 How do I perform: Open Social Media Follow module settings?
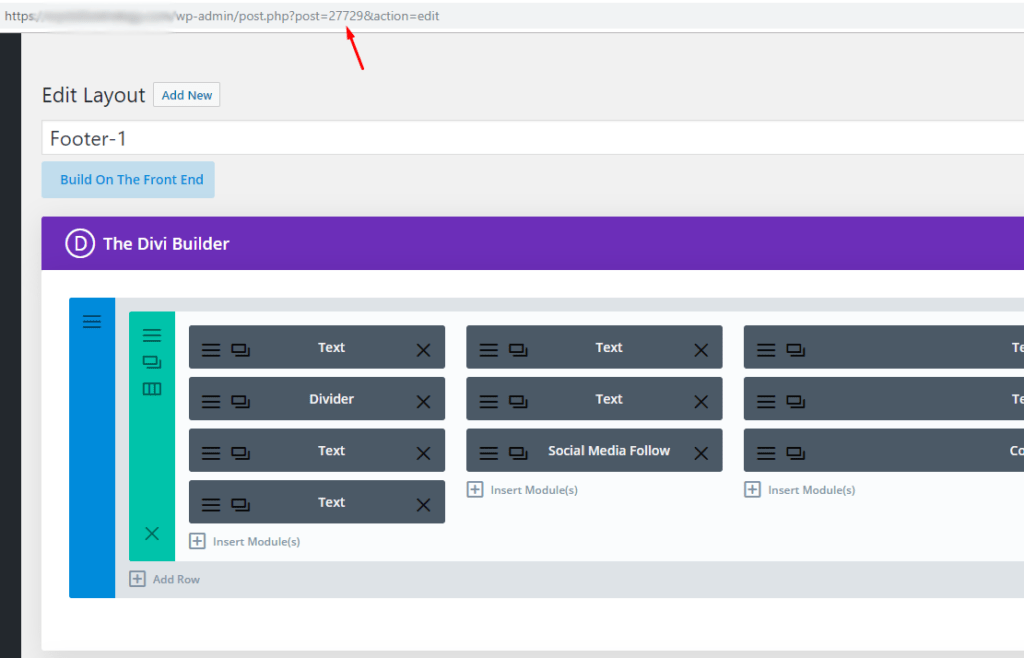tap(488, 452)
